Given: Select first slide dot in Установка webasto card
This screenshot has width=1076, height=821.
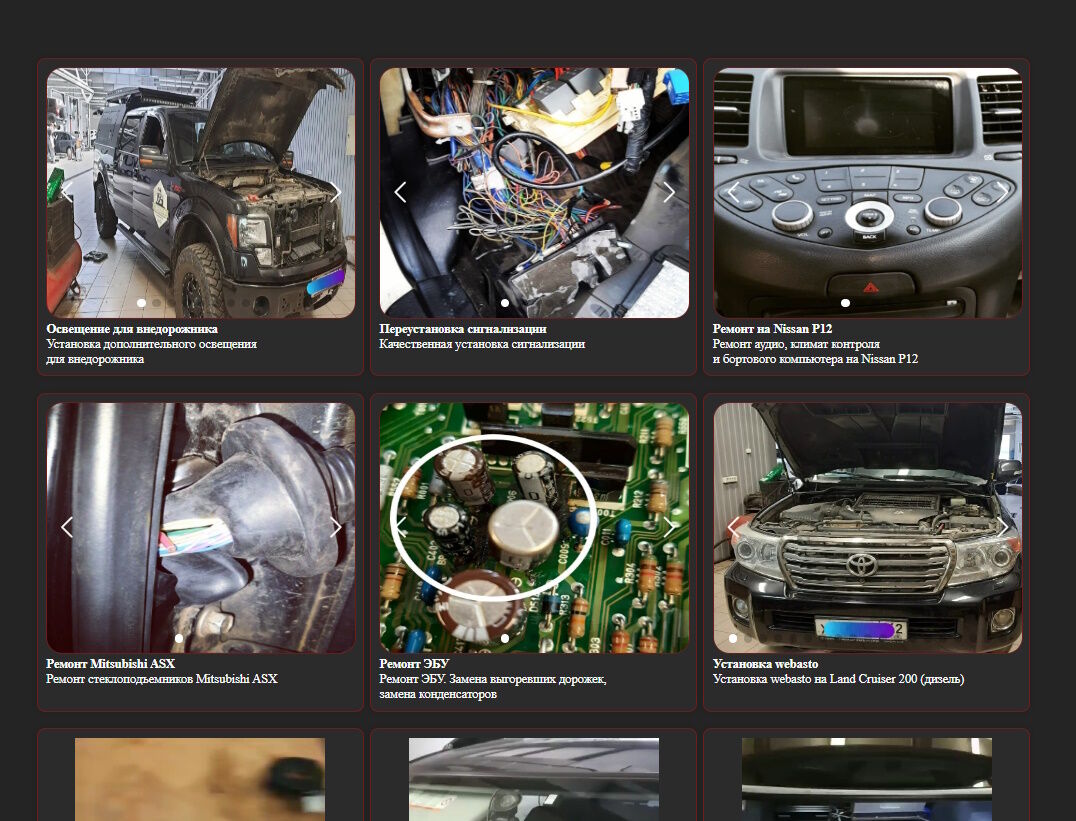Looking at the screenshot, I should tap(733, 638).
